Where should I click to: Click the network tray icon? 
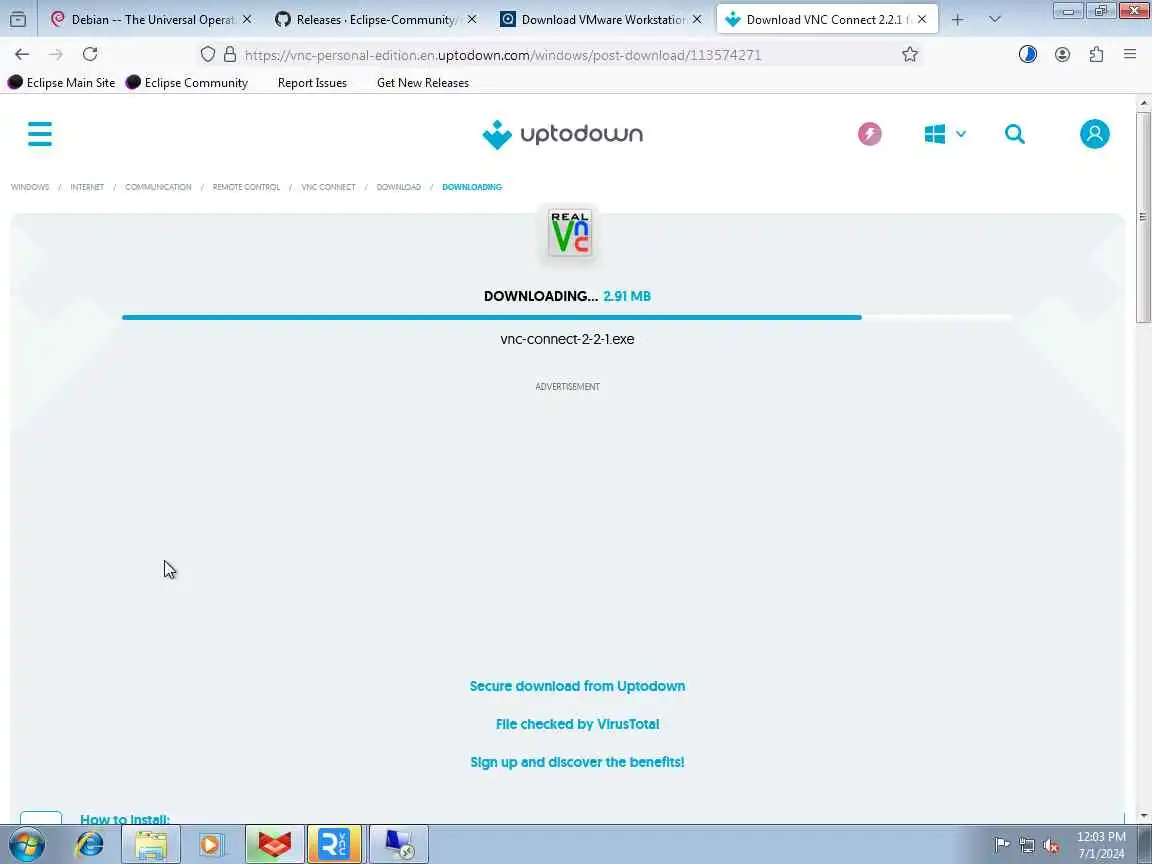(1026, 846)
